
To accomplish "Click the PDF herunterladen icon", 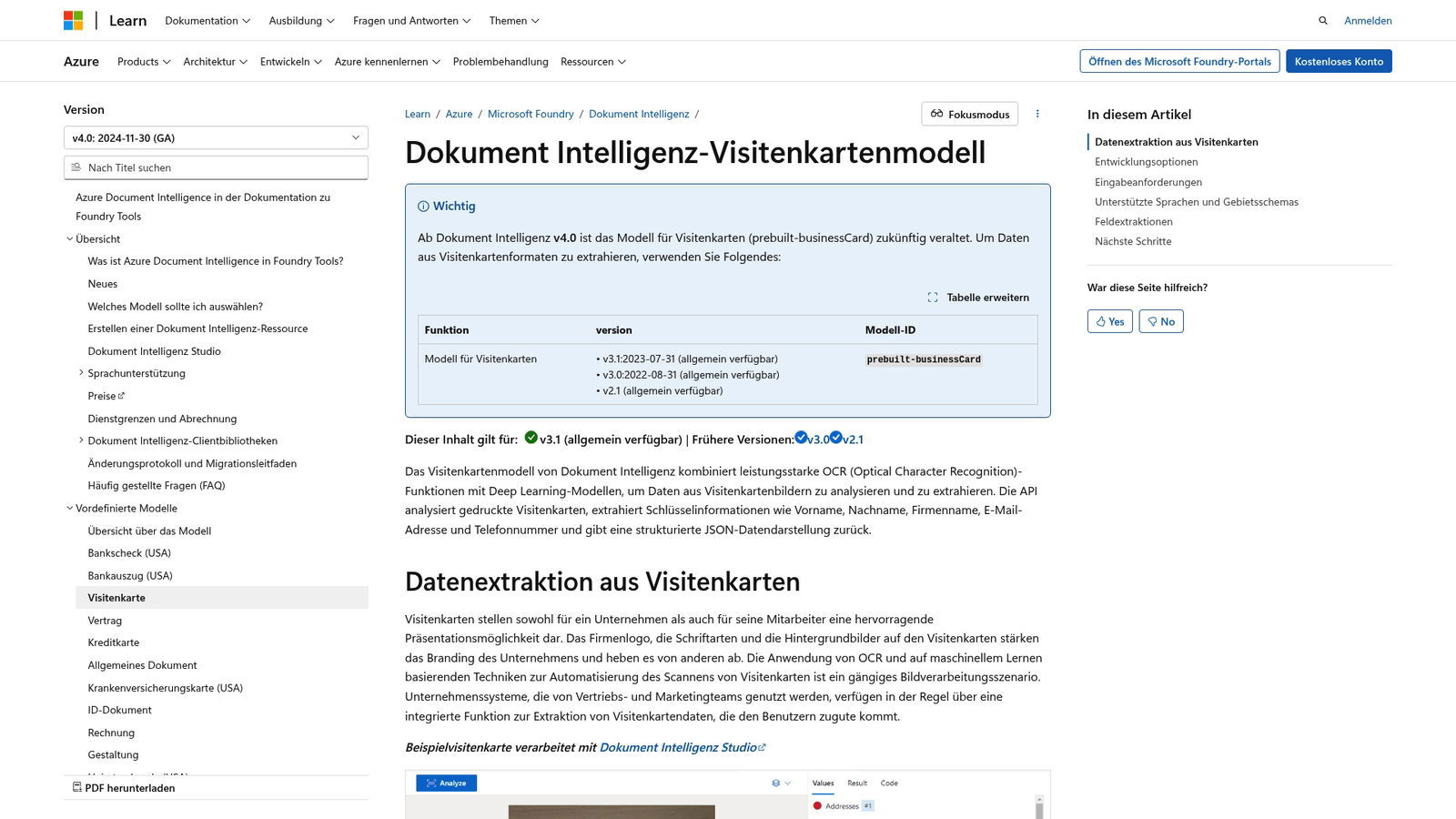I will coord(79,787).
